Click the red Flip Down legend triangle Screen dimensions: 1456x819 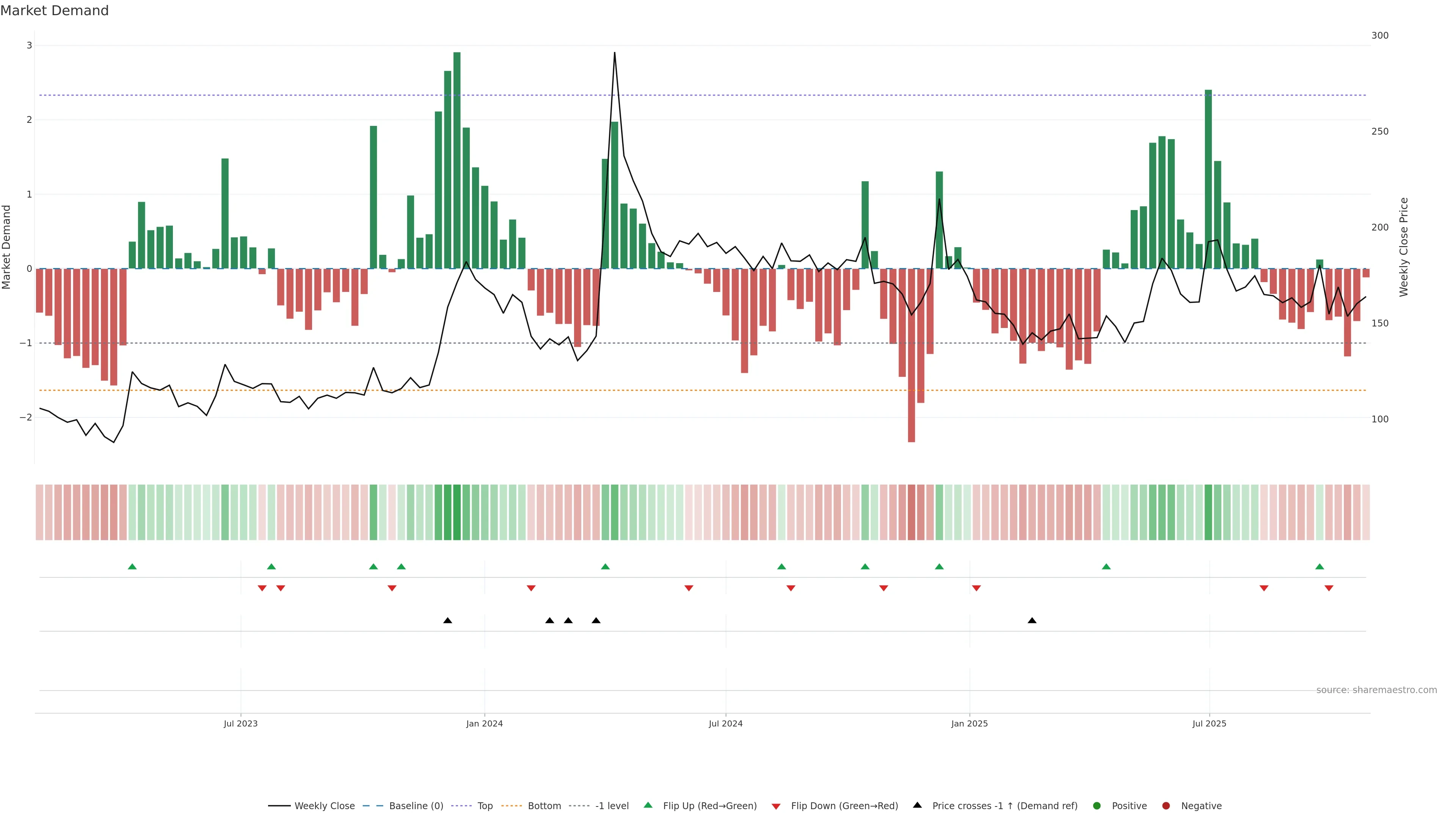coord(775,806)
